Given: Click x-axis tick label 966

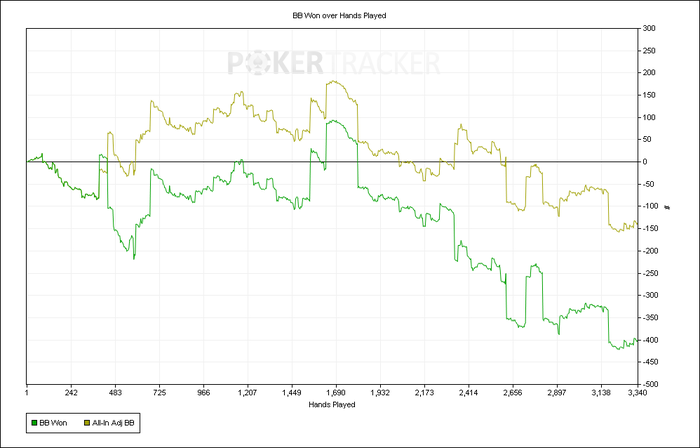Looking at the screenshot, I should coord(204,393).
